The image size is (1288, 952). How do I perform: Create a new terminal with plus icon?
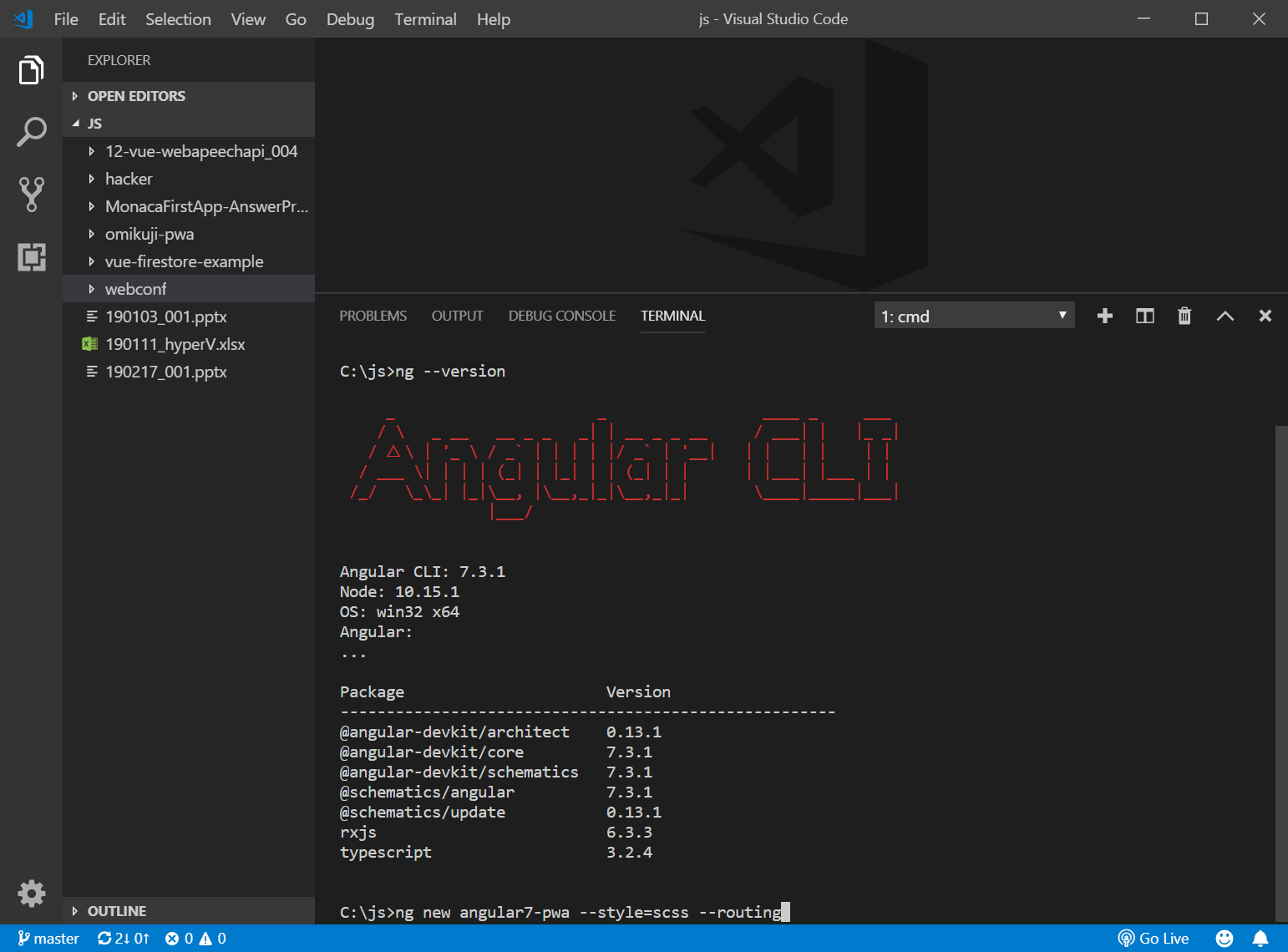click(1104, 316)
